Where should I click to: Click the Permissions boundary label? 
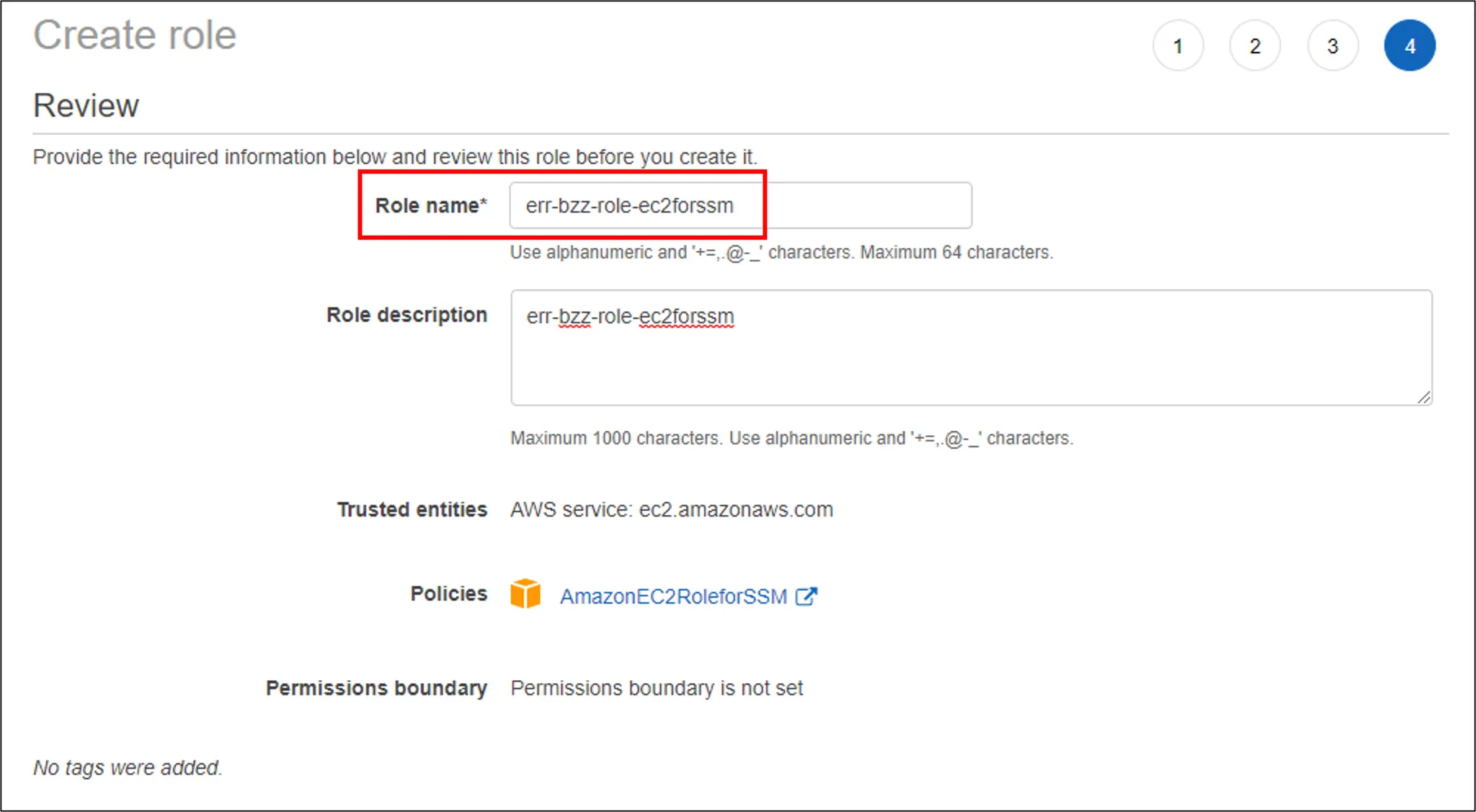coord(376,688)
